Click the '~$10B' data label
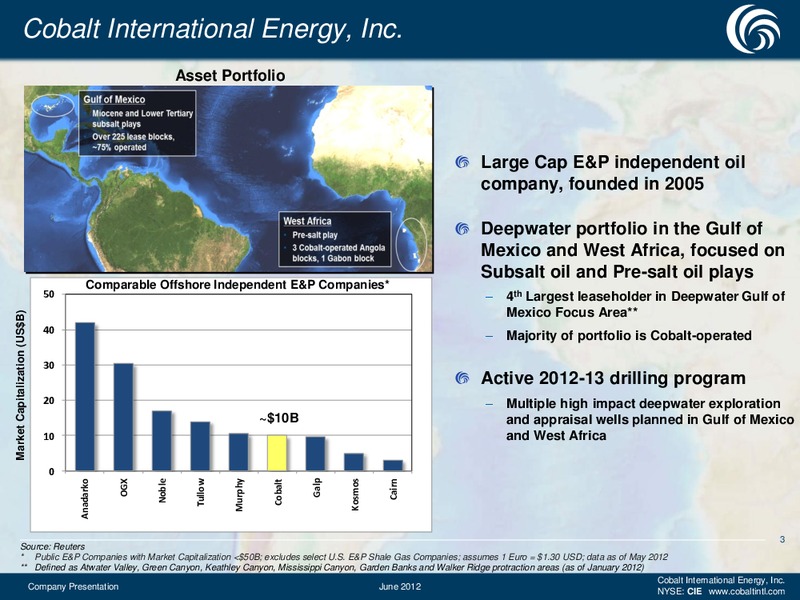Screen dimensions: 800x600 click(x=278, y=418)
